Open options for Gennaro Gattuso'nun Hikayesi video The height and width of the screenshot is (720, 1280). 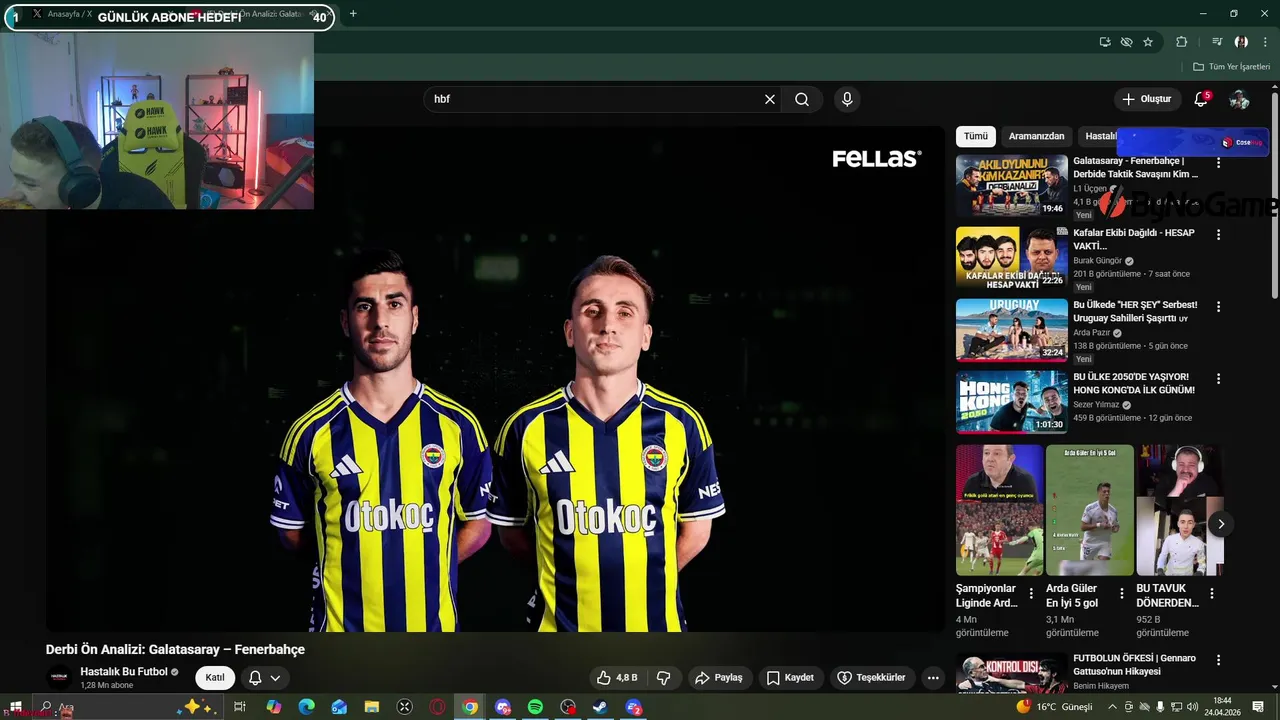coord(1218,661)
